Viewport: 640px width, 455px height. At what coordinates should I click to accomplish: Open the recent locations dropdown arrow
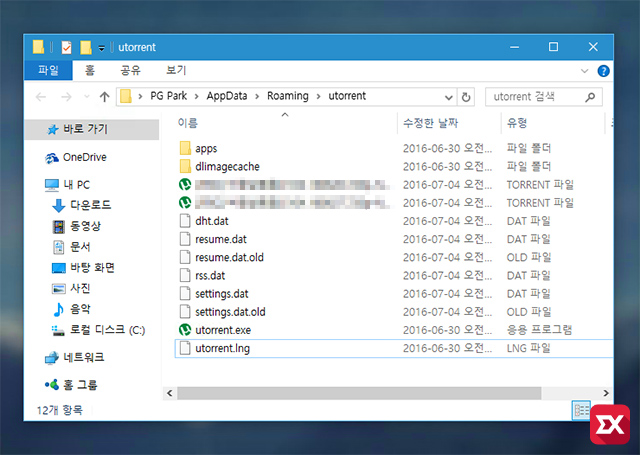tap(87, 97)
